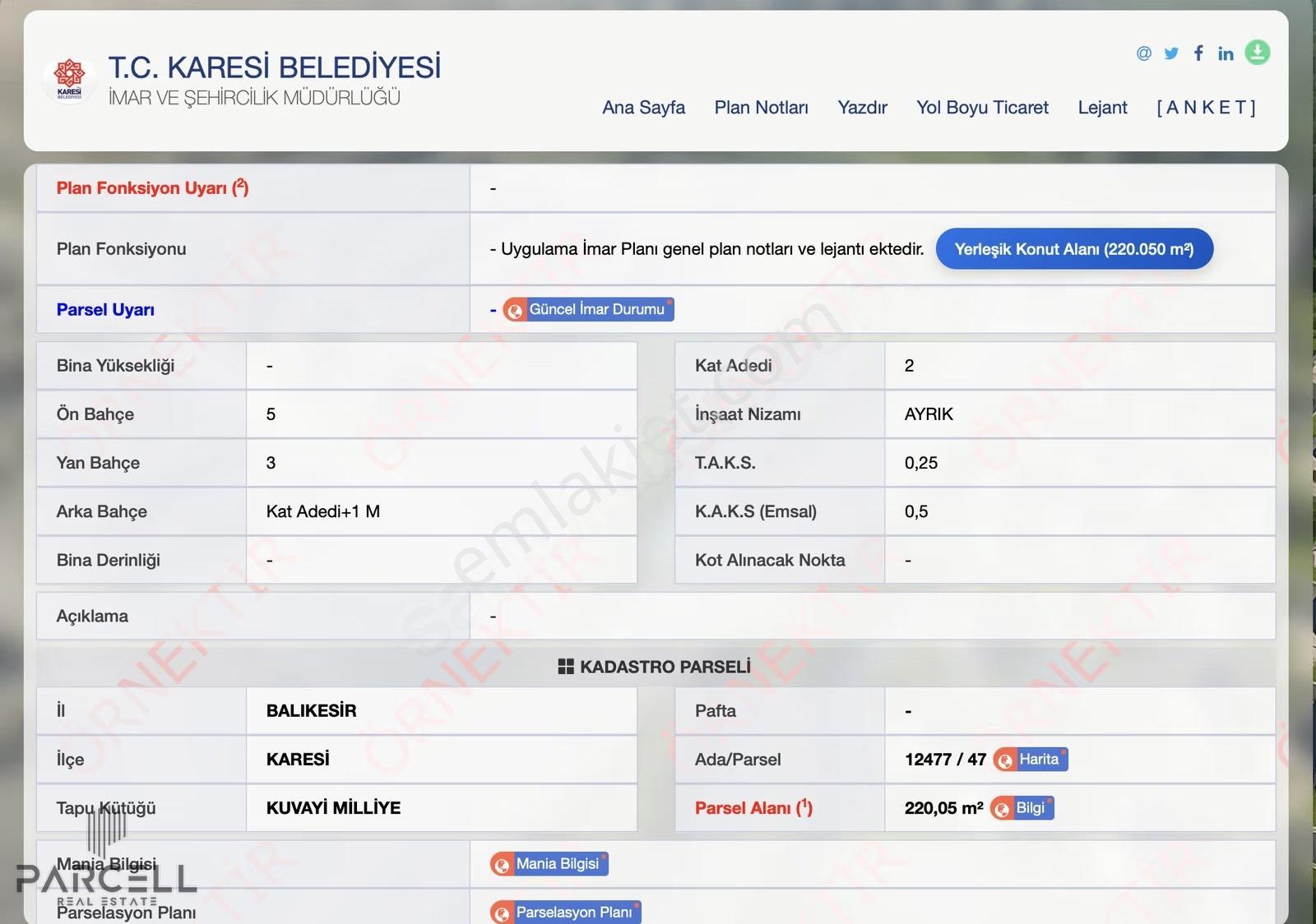Click the T.C. KARESİ BELEDİYESİ title

coord(275,67)
